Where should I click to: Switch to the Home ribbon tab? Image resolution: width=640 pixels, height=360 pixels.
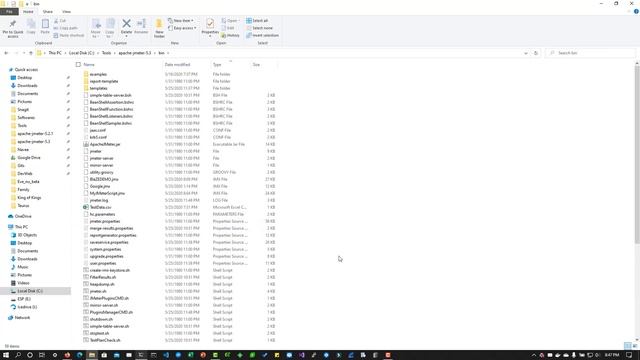[28, 12]
